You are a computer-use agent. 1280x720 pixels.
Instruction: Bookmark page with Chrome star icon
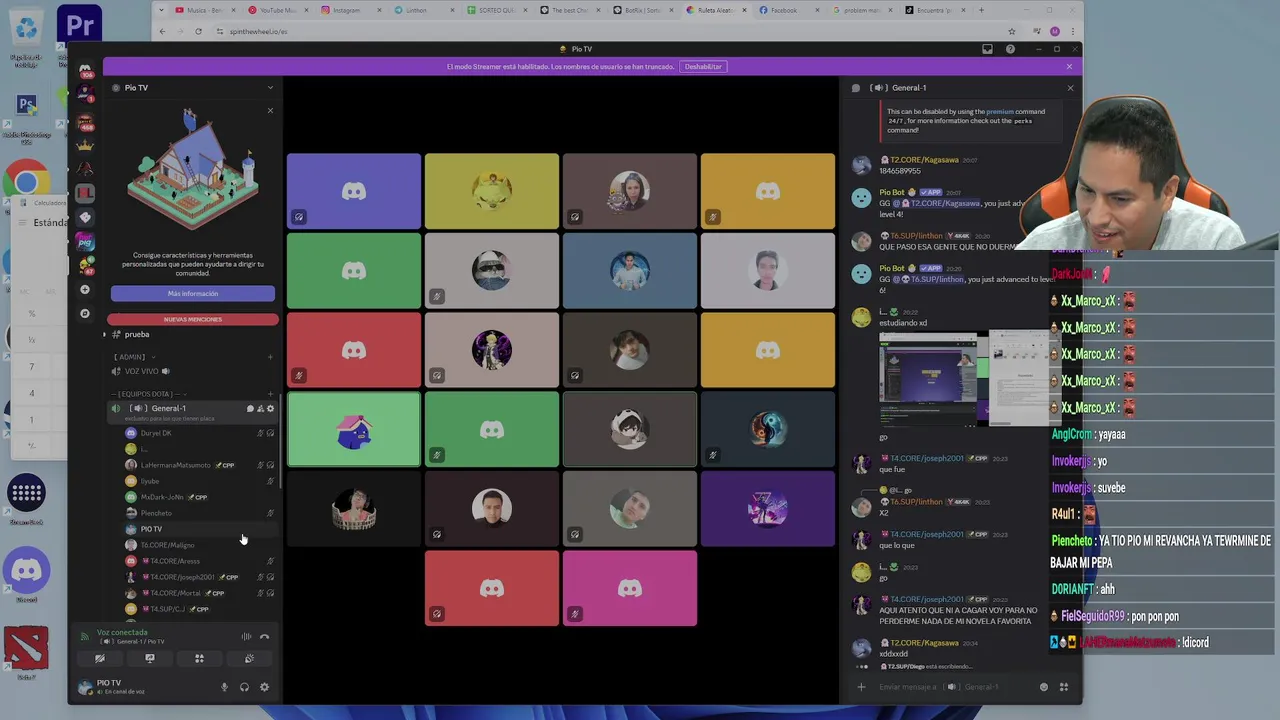tap(1012, 31)
